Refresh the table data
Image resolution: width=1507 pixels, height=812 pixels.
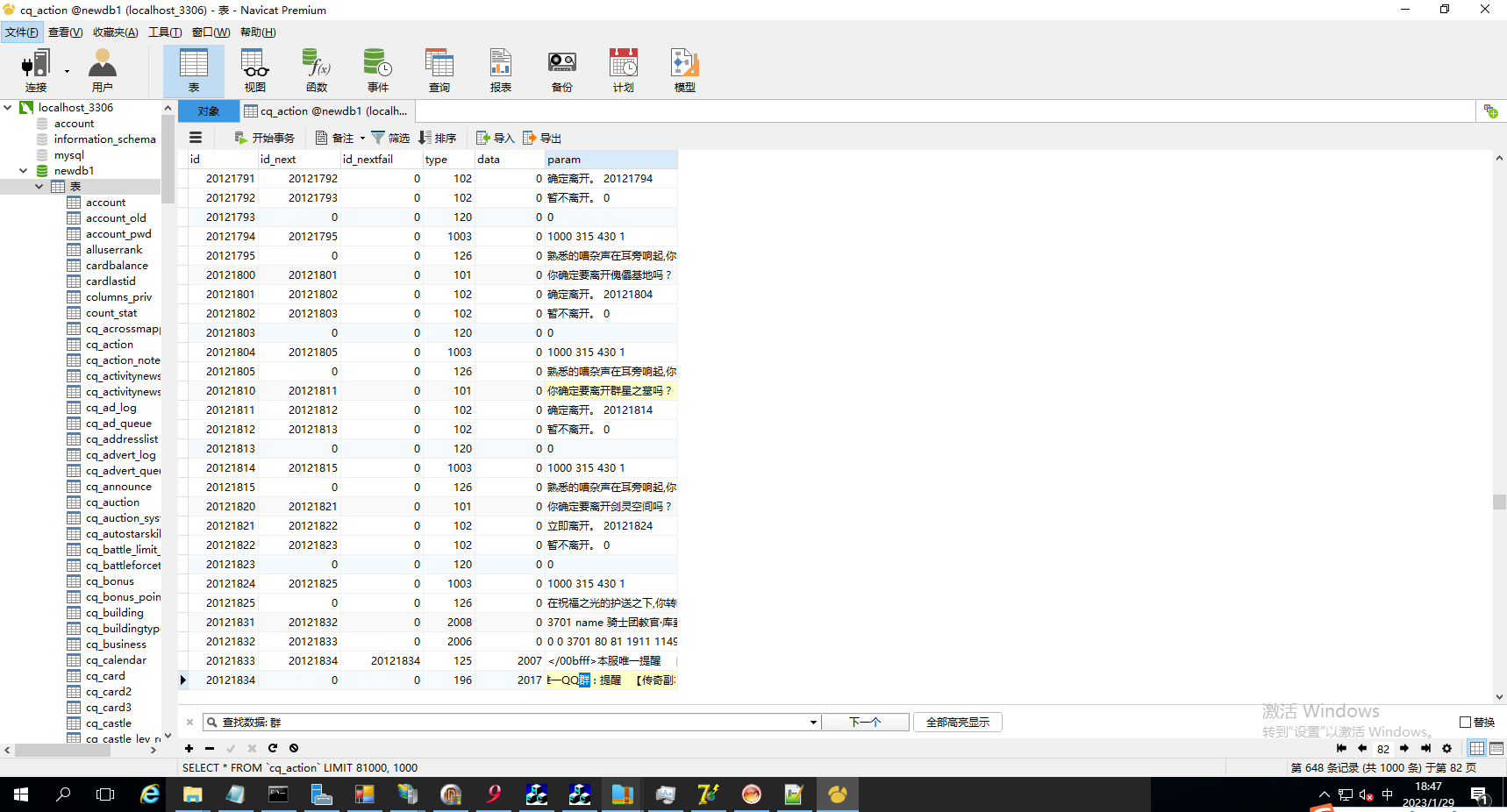(x=273, y=748)
